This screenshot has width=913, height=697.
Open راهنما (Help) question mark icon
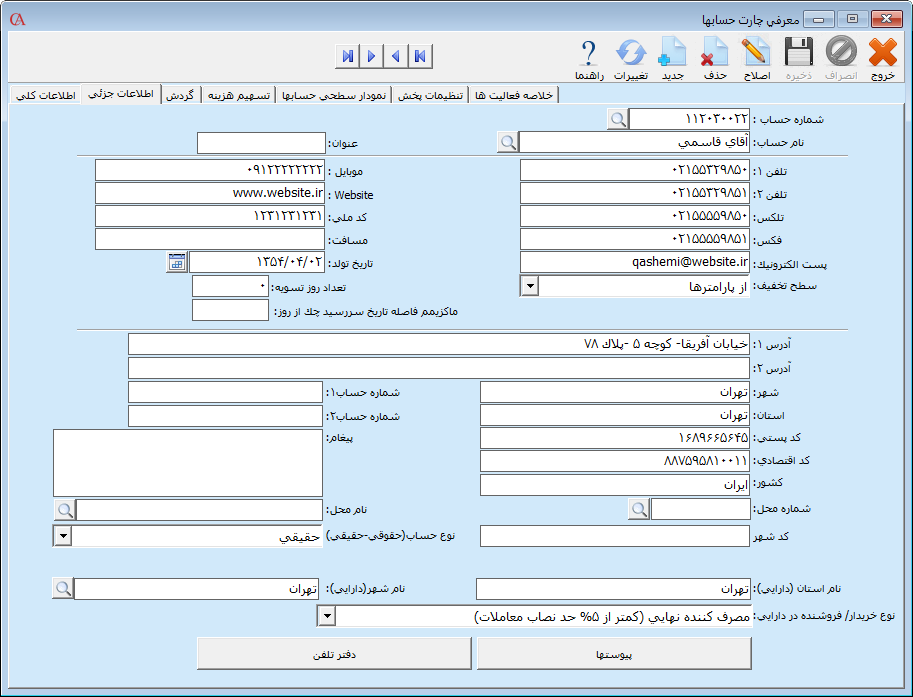point(588,56)
